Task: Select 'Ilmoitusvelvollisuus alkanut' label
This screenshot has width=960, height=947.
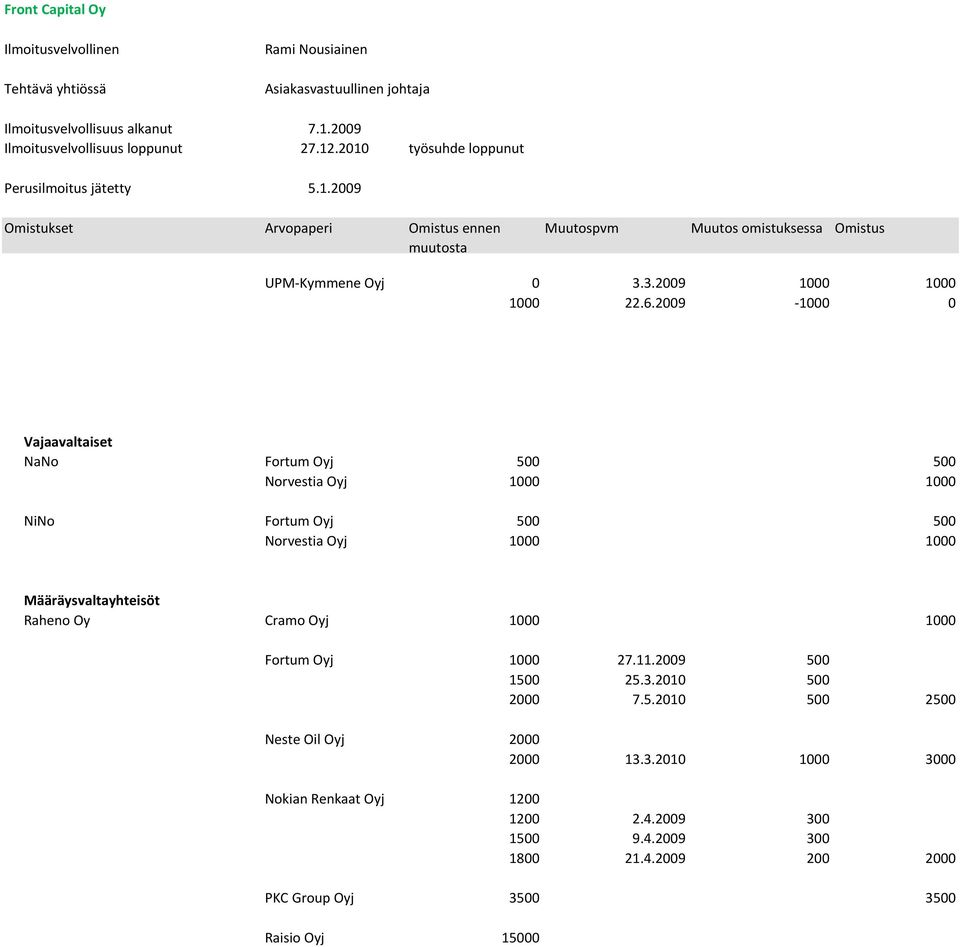Action: [88, 129]
